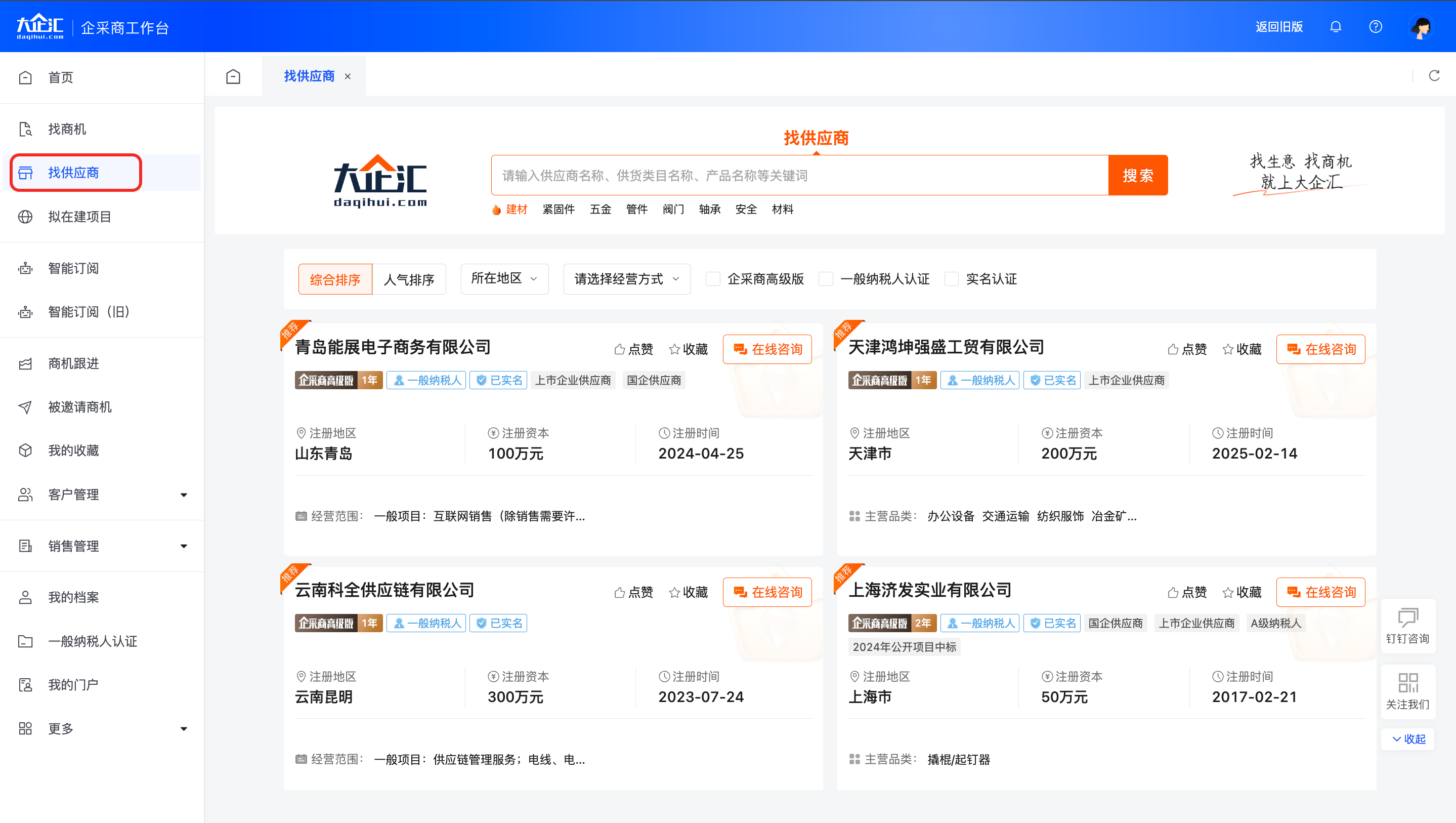The width and height of the screenshot is (1456, 823).
Task: Click the supplier search input field
Action: (800, 175)
